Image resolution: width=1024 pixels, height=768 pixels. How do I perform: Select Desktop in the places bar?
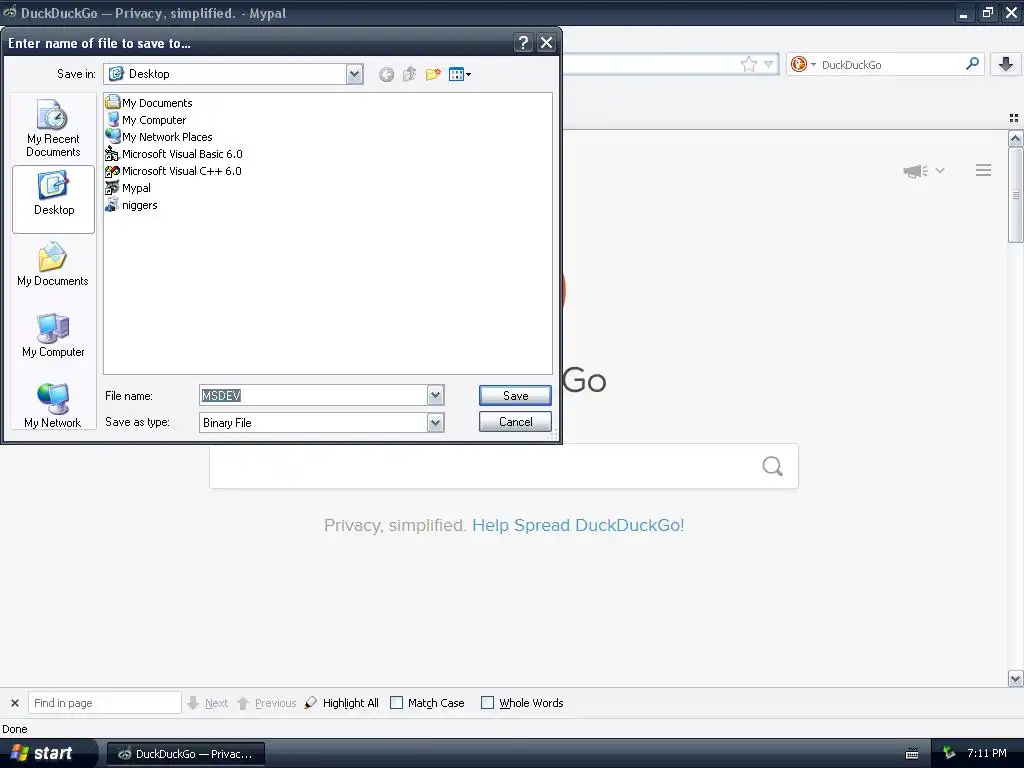click(54, 199)
